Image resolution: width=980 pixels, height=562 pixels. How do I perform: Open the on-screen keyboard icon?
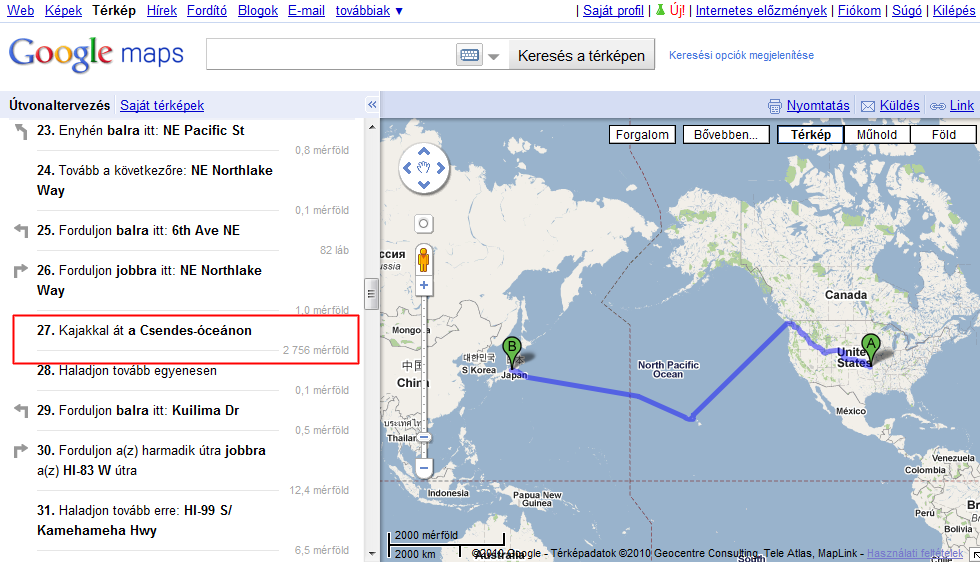[x=469, y=55]
